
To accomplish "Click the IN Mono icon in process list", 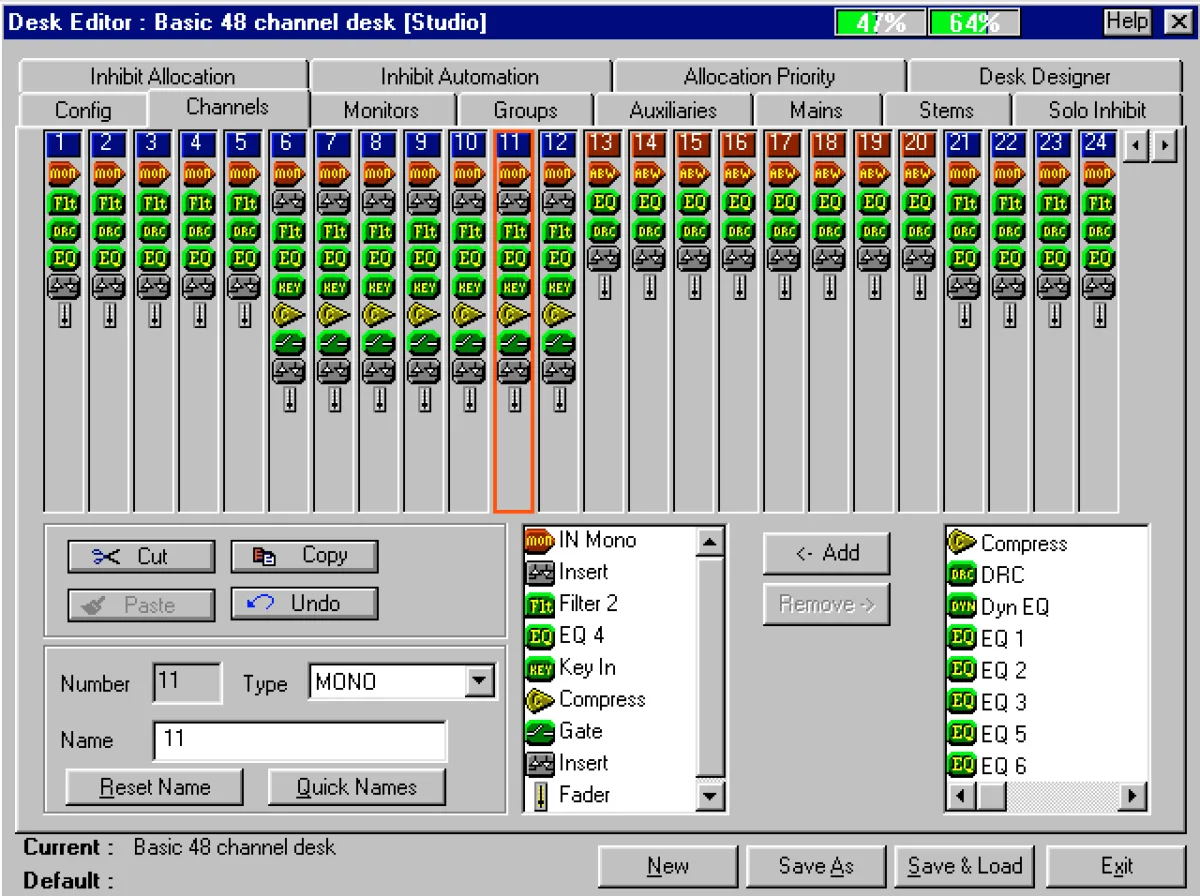I will point(540,541).
